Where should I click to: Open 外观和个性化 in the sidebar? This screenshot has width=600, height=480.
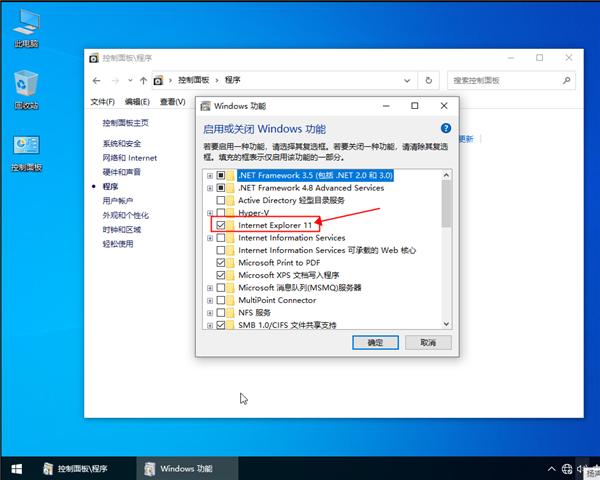point(126,215)
